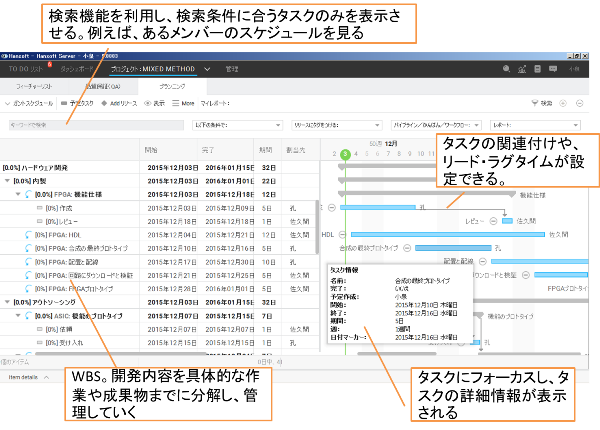Toggle the 検索 filter button
Screen dimensions: 600x430
pos(542,103)
